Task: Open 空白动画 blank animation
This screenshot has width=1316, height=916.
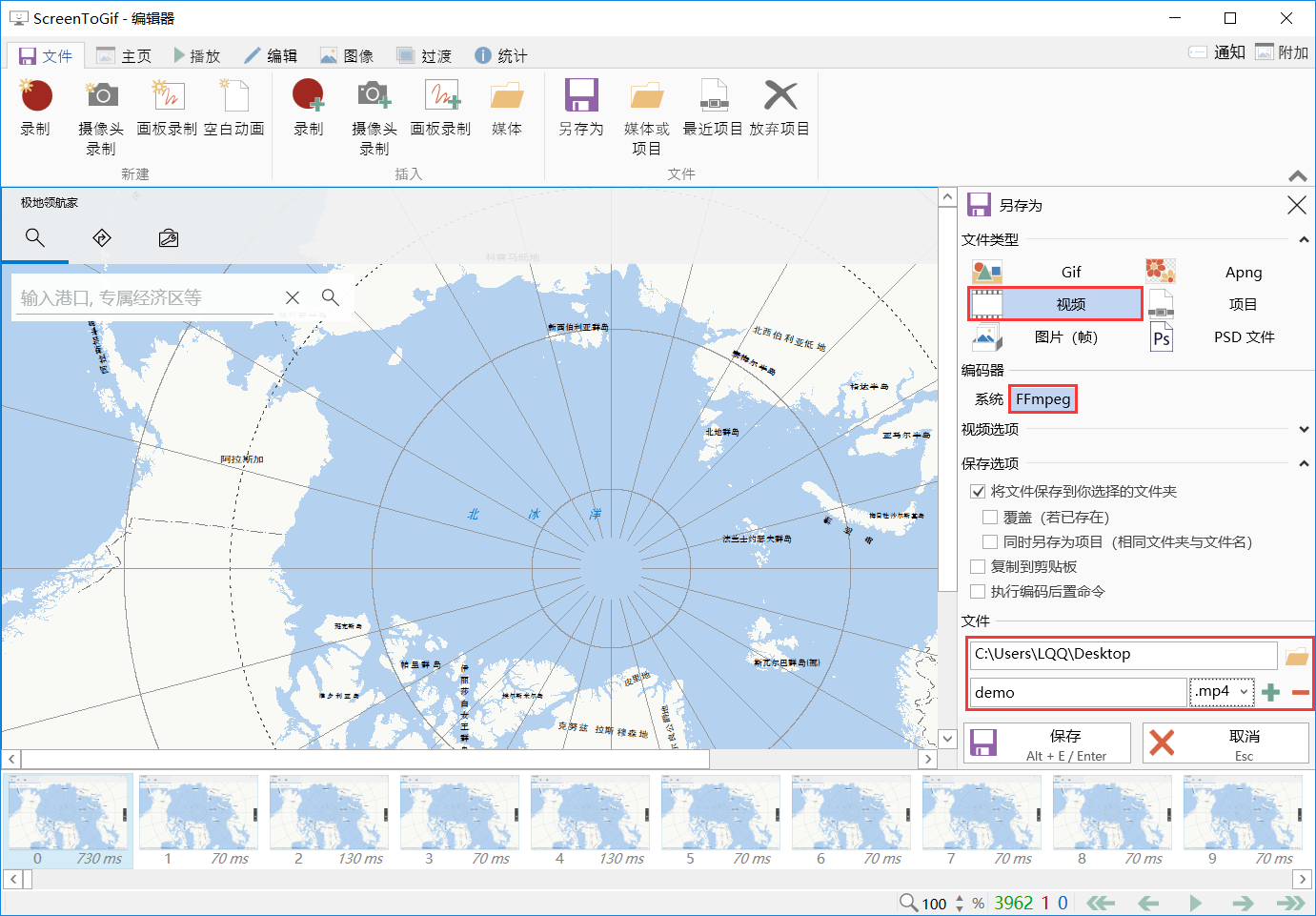Action: (x=233, y=97)
